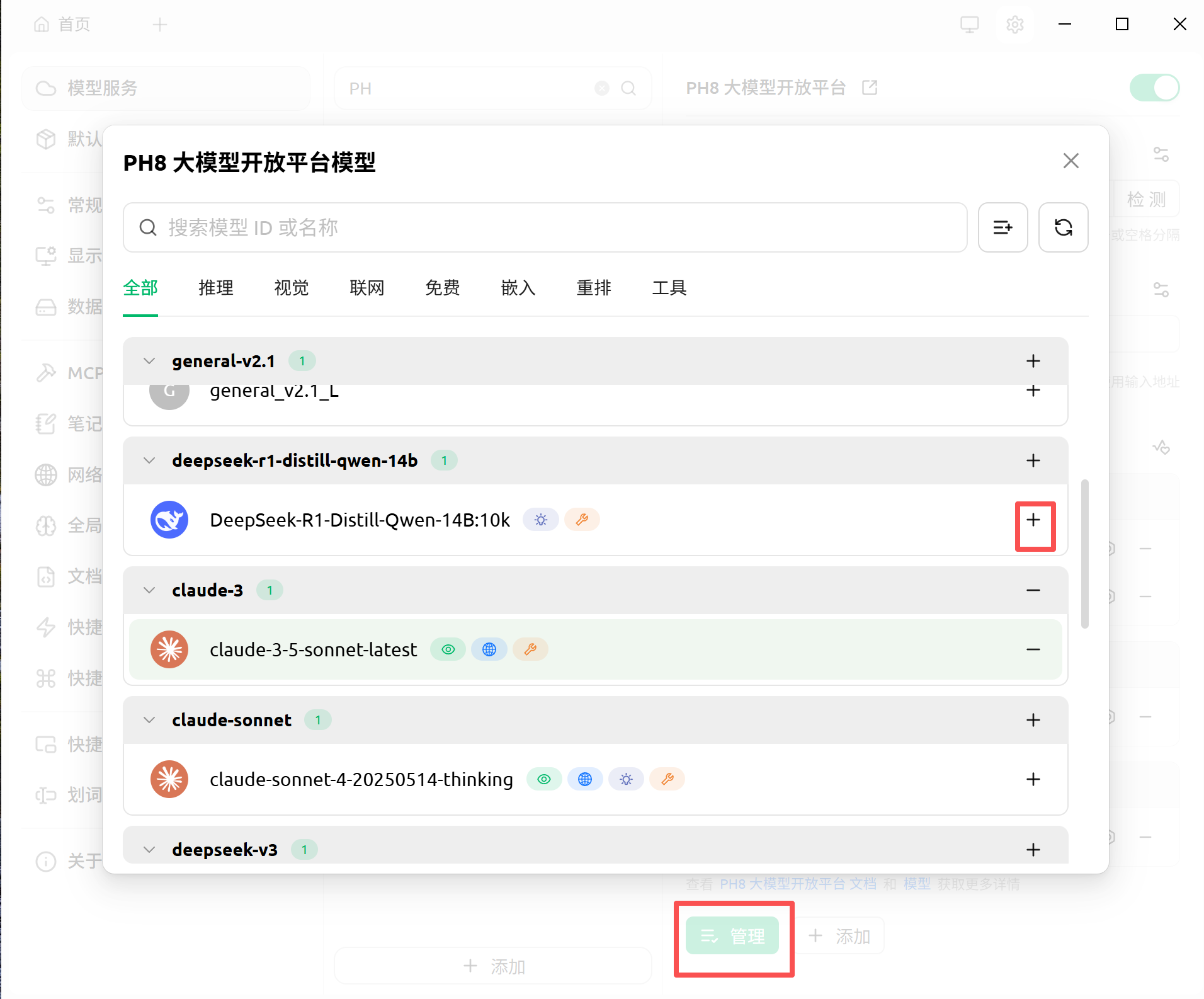Image resolution: width=1204 pixels, height=999 pixels.
Task: Add all models in general-v2.1 group
Action: pos(1033,361)
